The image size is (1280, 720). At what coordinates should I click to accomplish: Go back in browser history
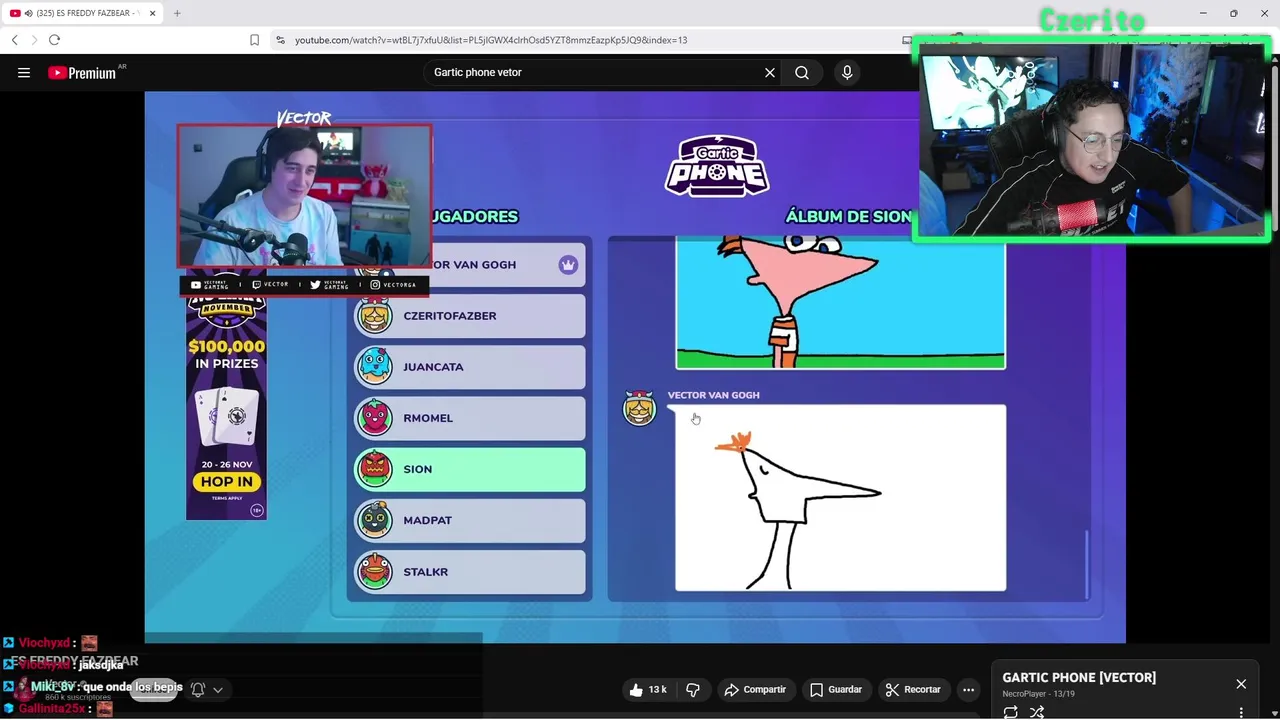coord(15,40)
